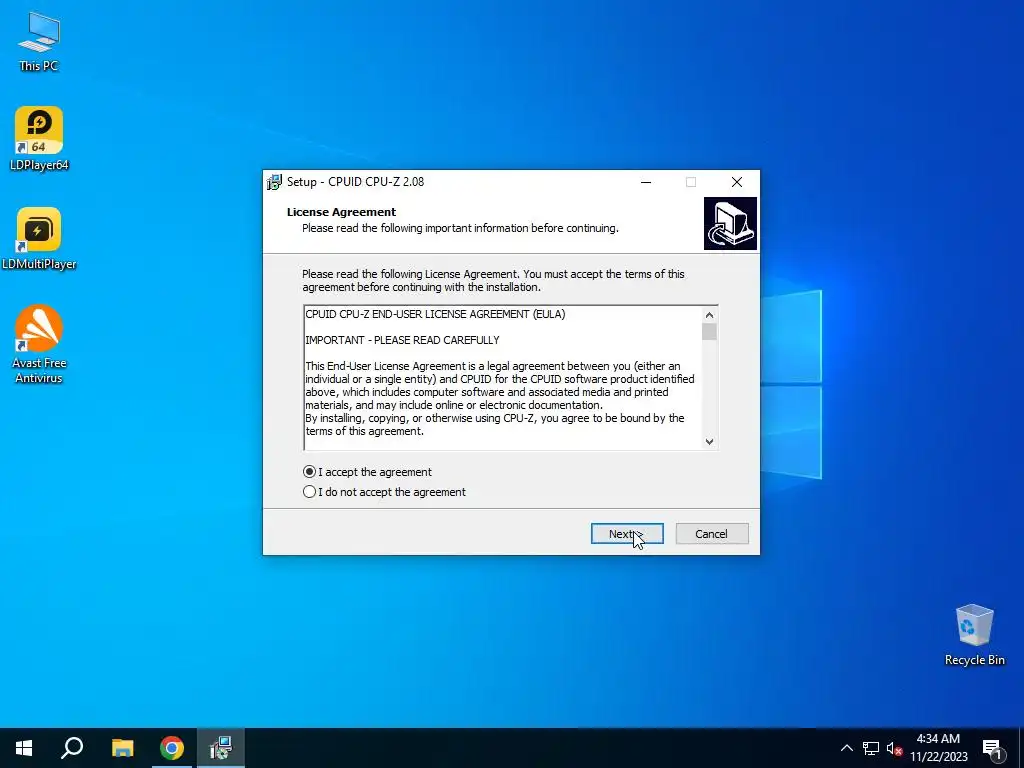Image resolution: width=1024 pixels, height=768 pixels.
Task: Click the muted volume tray icon
Action: coord(894,748)
